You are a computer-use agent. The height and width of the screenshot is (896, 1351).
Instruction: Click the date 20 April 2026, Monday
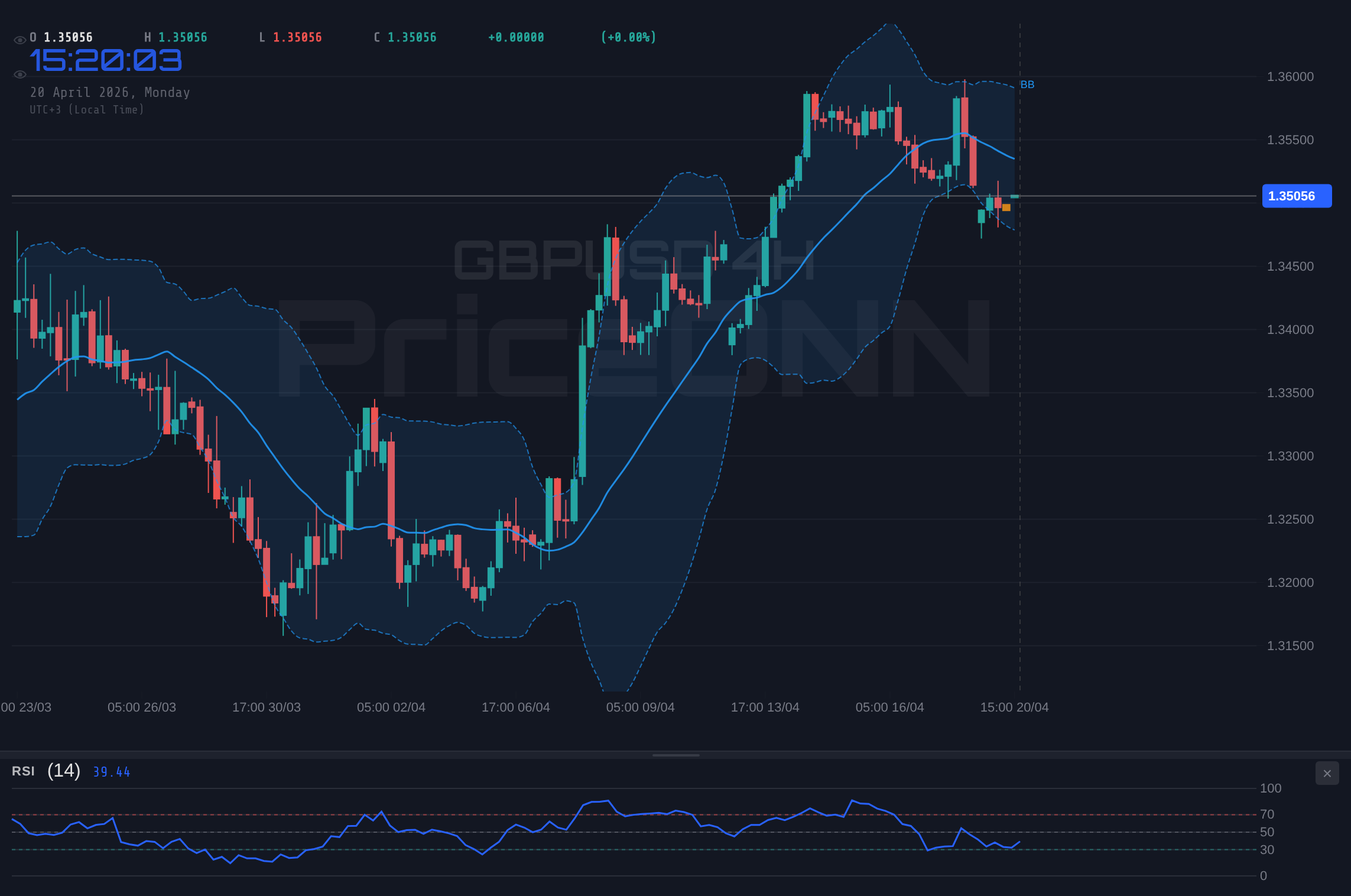(110, 92)
